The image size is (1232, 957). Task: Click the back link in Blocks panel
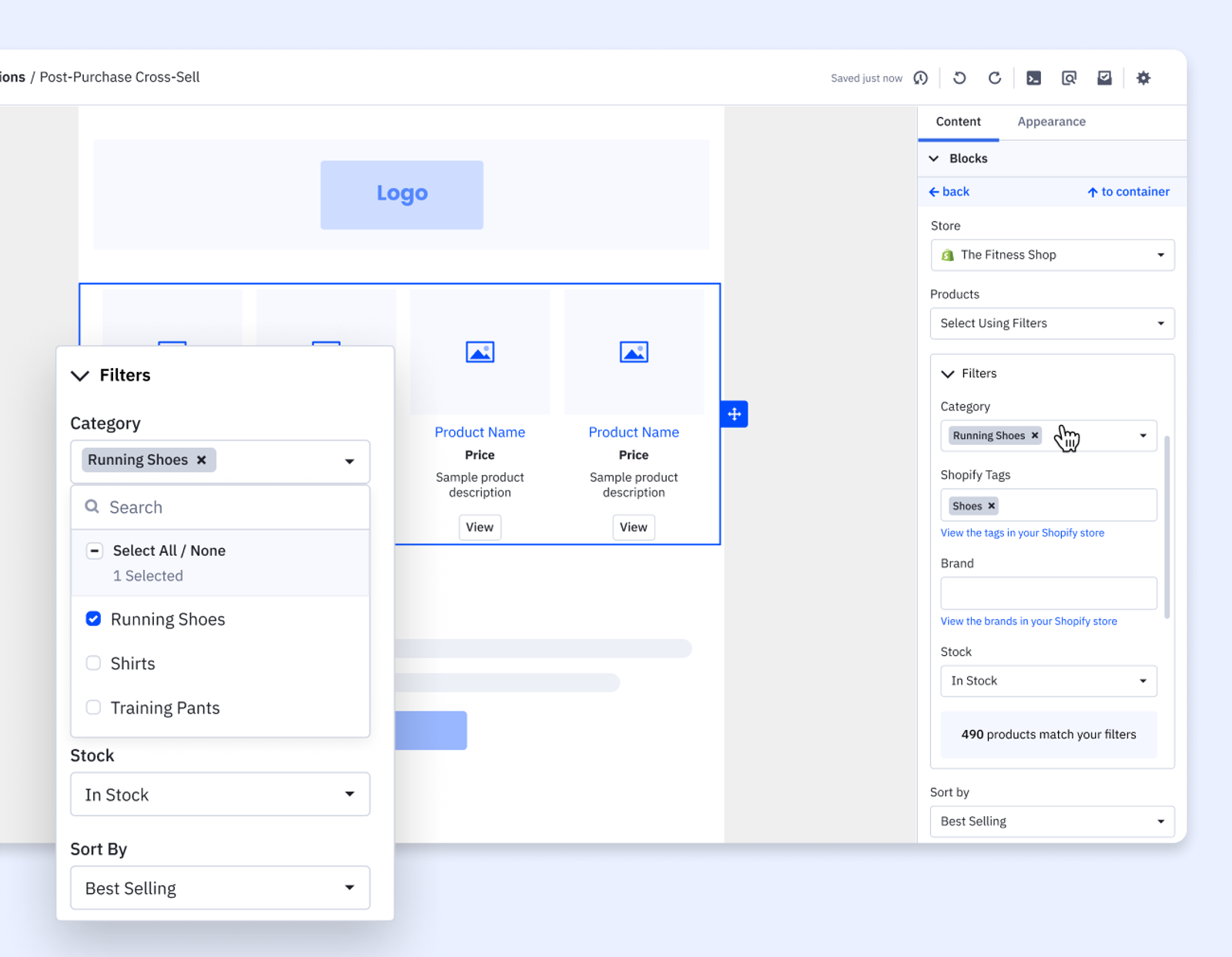pyautogui.click(x=949, y=192)
